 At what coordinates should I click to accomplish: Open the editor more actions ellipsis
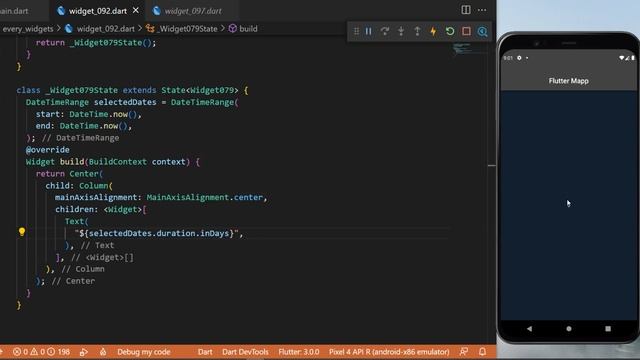(482, 10)
